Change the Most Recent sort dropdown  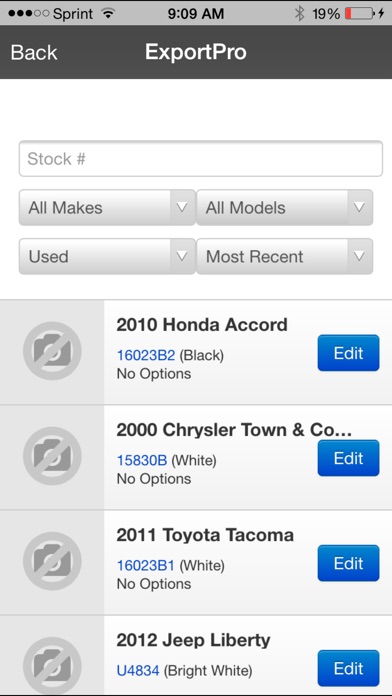[x=285, y=256]
